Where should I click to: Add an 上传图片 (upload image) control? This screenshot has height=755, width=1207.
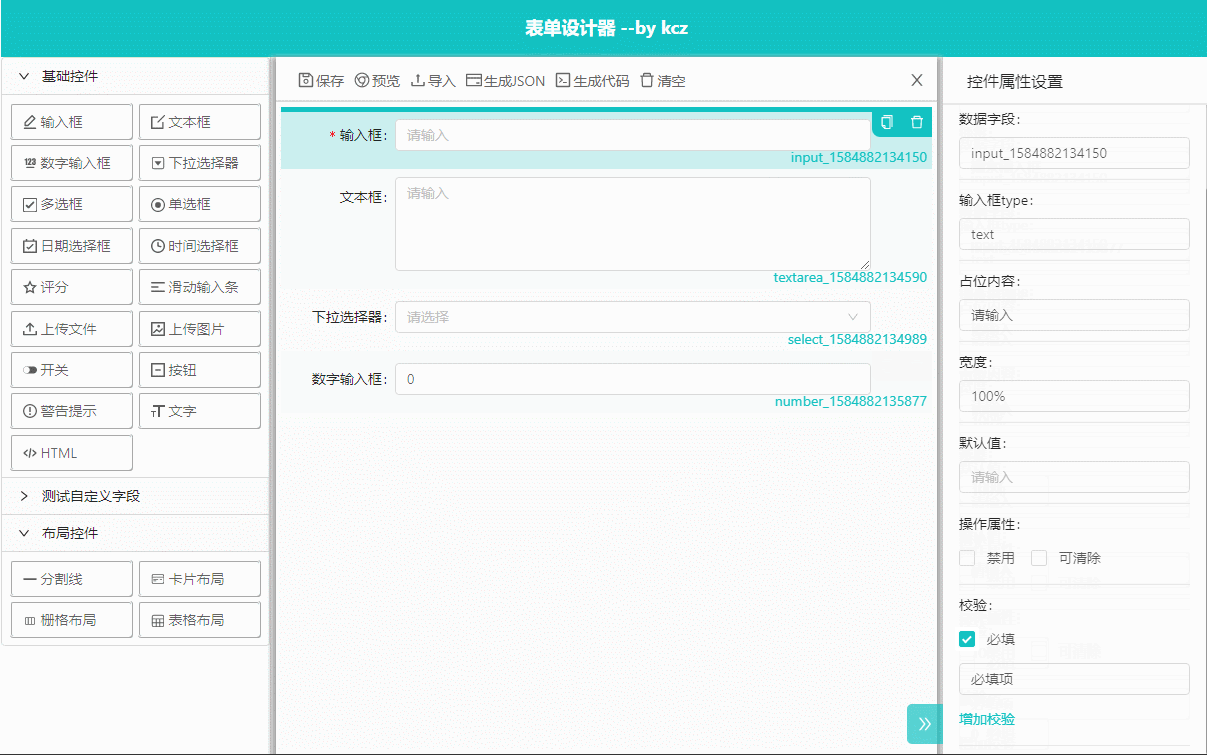199,328
